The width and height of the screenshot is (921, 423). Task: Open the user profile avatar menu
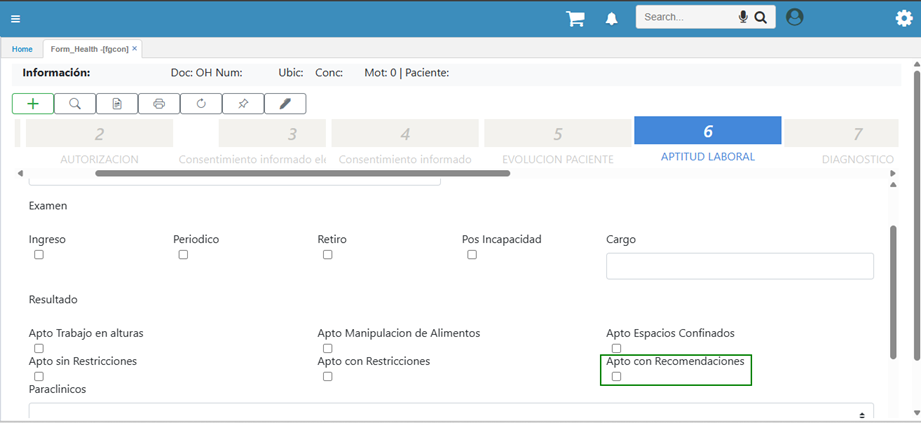794,17
